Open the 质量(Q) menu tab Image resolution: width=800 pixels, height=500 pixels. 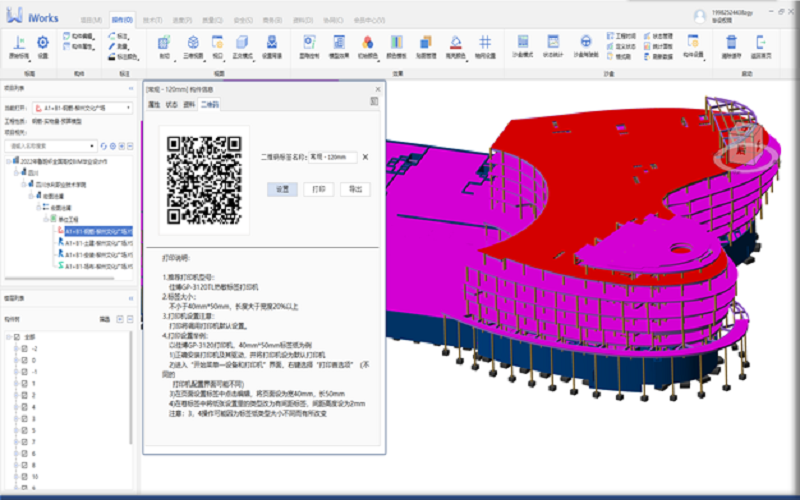pos(212,20)
